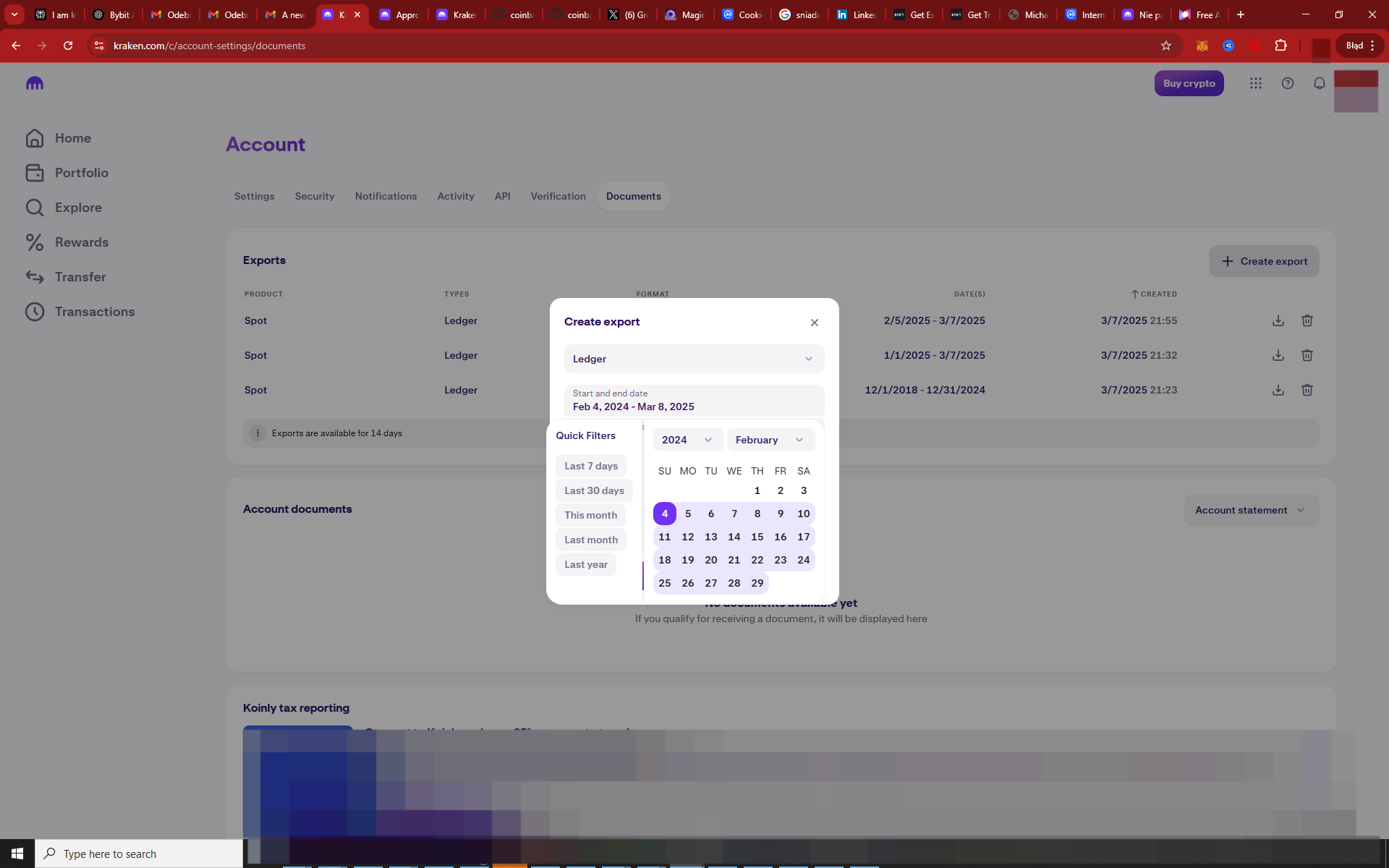Open a new browser tab

point(1241,14)
